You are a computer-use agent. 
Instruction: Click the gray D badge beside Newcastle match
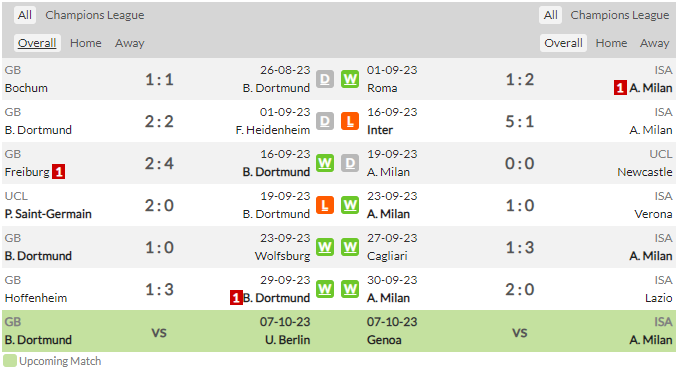click(x=350, y=164)
